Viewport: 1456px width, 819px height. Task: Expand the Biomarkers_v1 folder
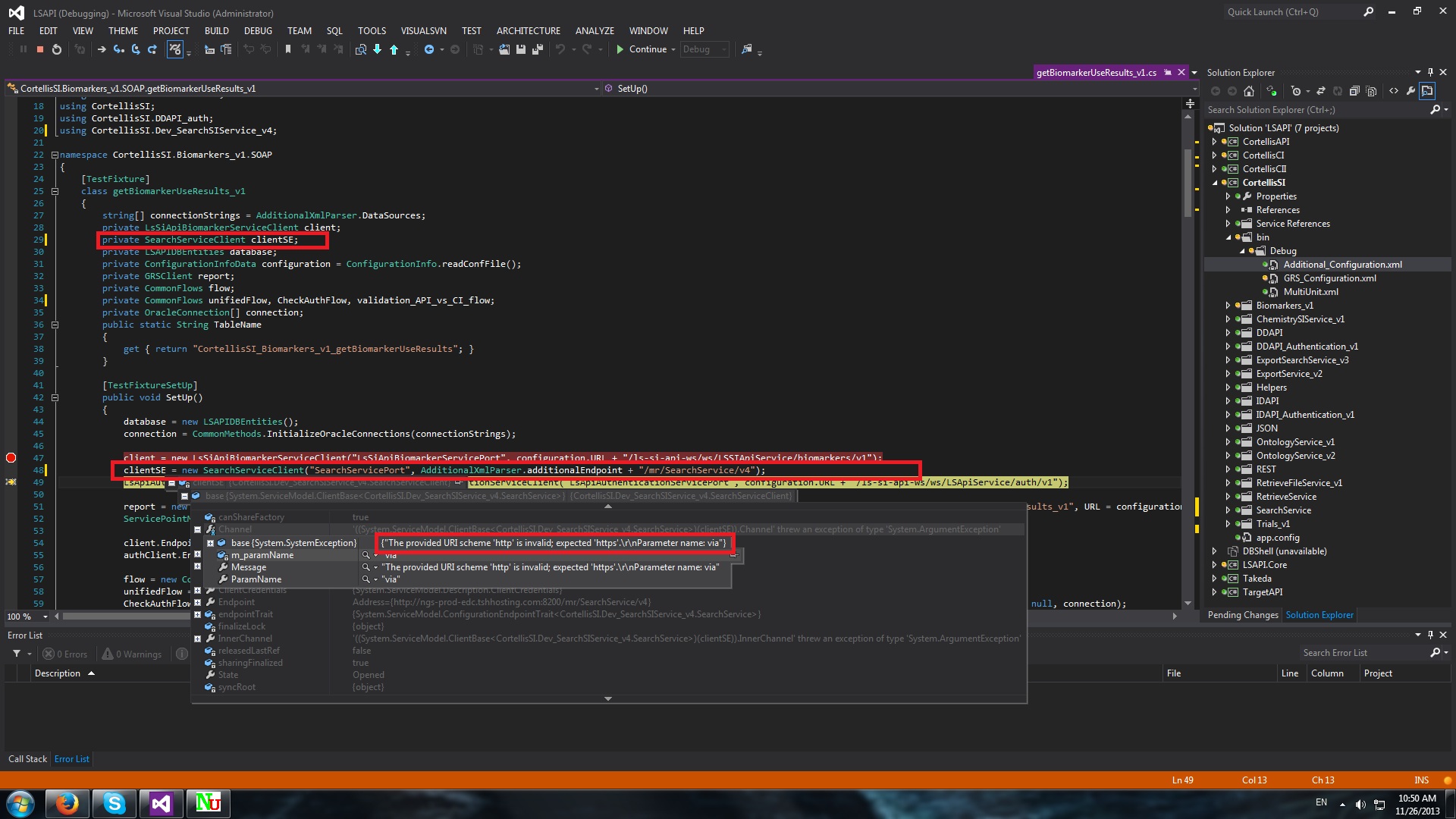click(1228, 306)
